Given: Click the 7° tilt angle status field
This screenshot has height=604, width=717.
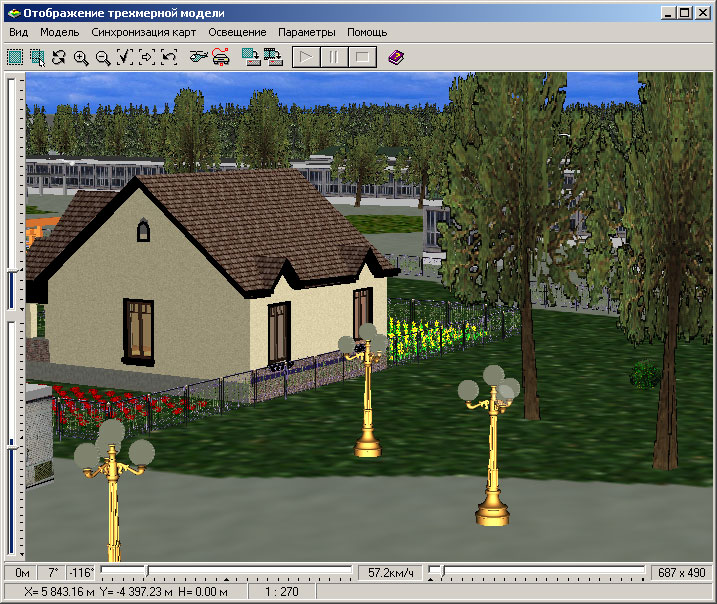Looking at the screenshot, I should pos(51,572).
